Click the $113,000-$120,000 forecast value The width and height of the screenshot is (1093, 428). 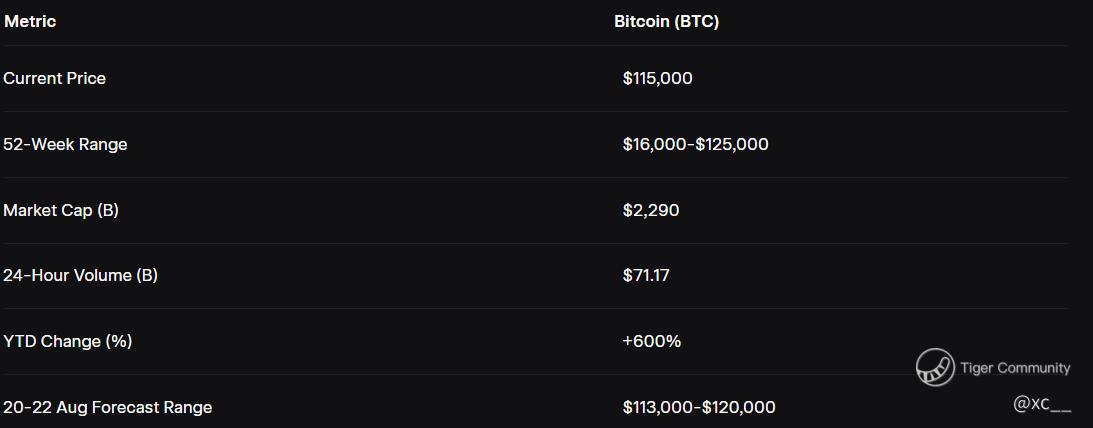[x=698, y=407]
